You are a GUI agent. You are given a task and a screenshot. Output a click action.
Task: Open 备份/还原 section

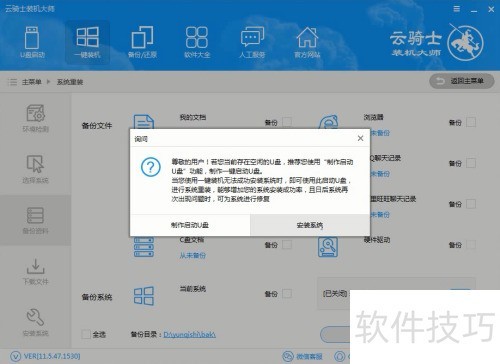coord(142,42)
